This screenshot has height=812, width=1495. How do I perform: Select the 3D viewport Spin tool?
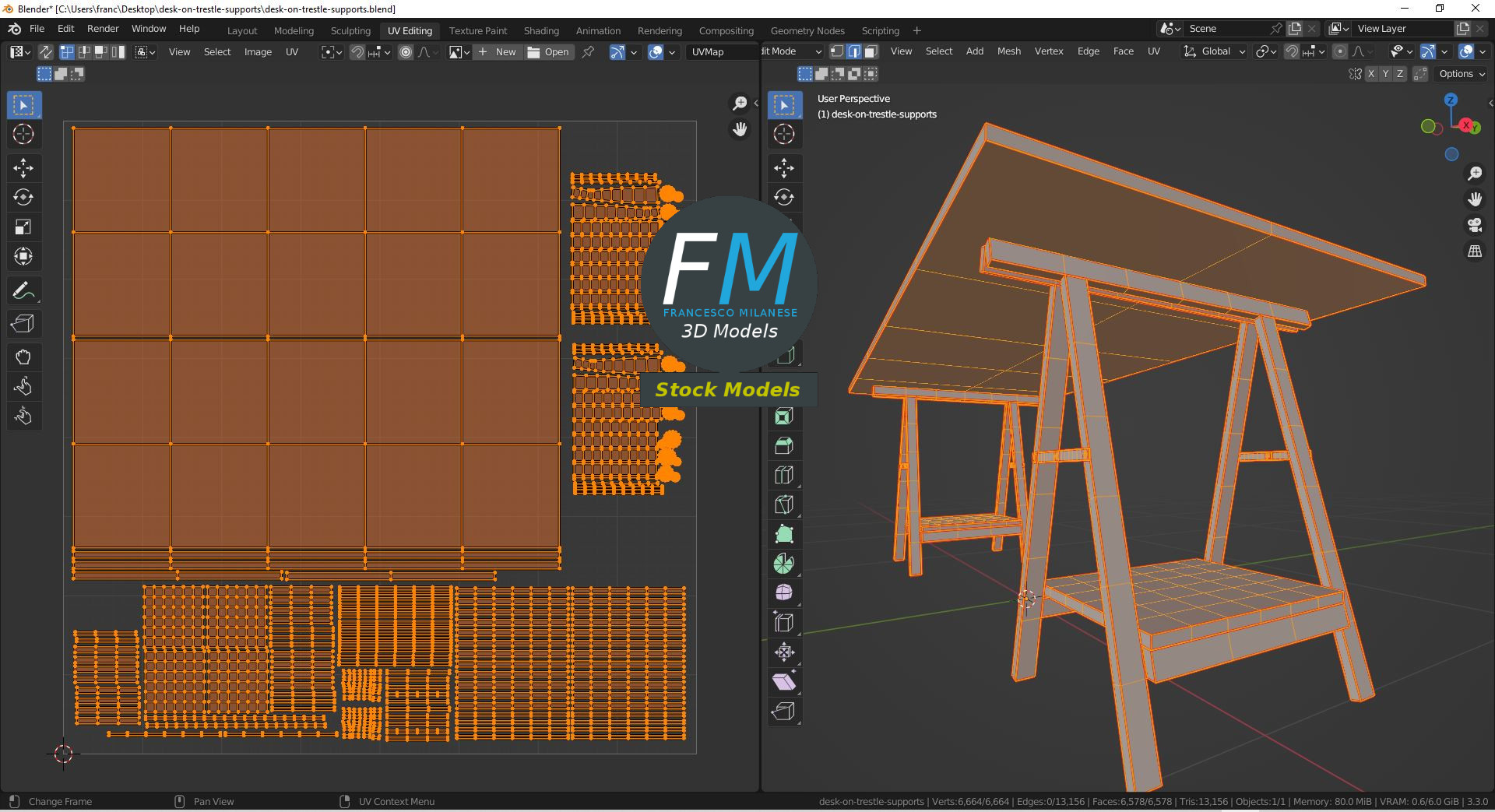(x=784, y=564)
